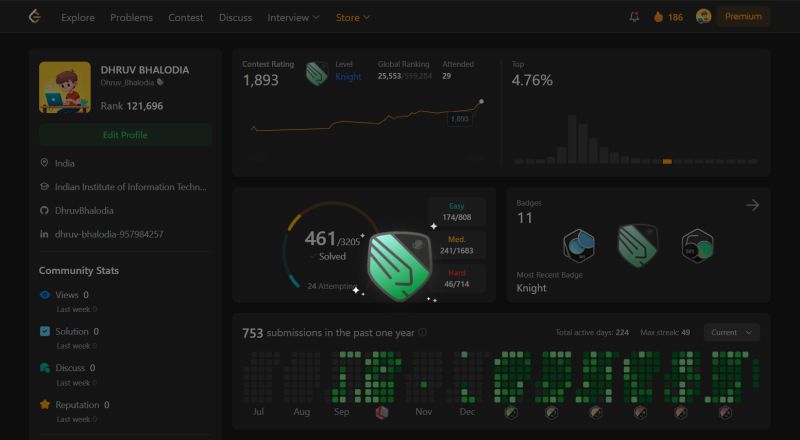This screenshot has height=440, width=800.
Task: Open the notifications bell
Action: [x=634, y=17]
